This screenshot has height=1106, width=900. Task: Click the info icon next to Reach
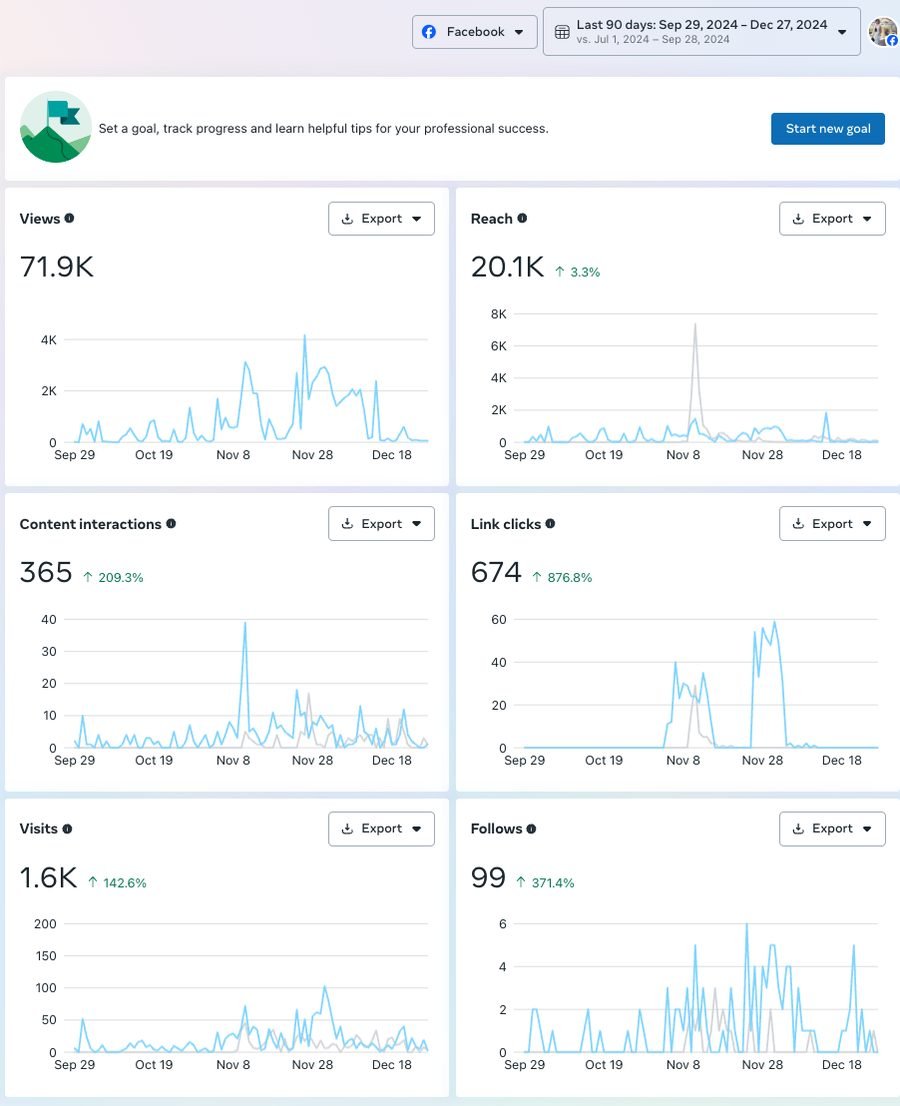pyautogui.click(x=522, y=218)
